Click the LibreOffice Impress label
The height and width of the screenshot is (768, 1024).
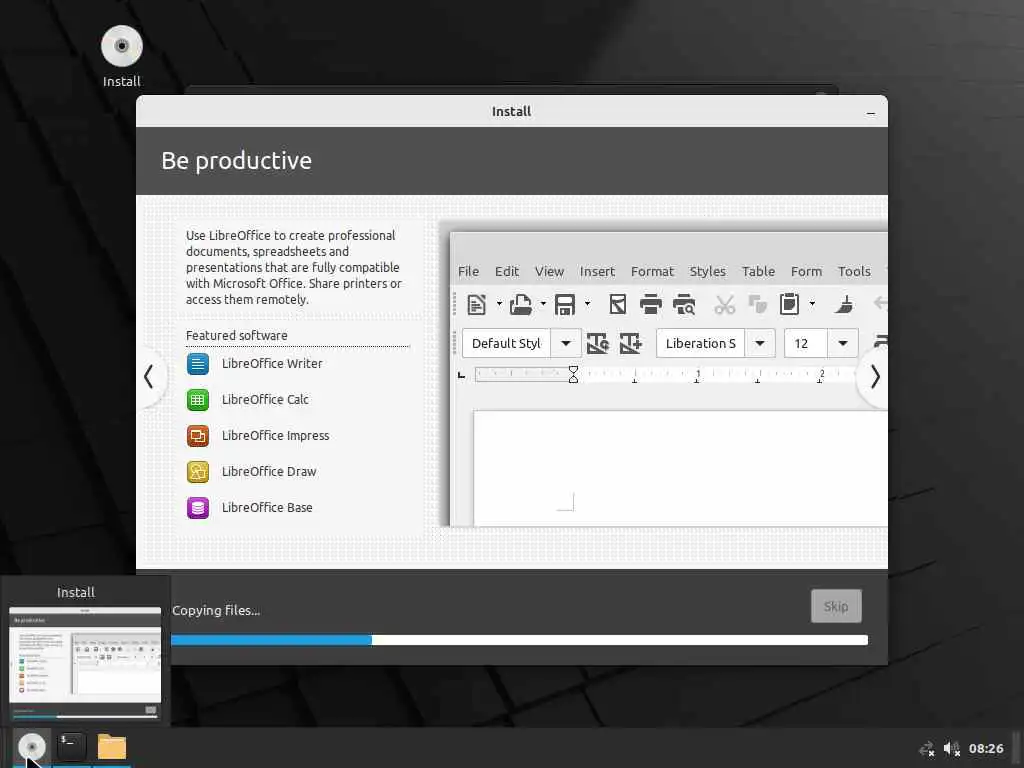tap(275, 436)
